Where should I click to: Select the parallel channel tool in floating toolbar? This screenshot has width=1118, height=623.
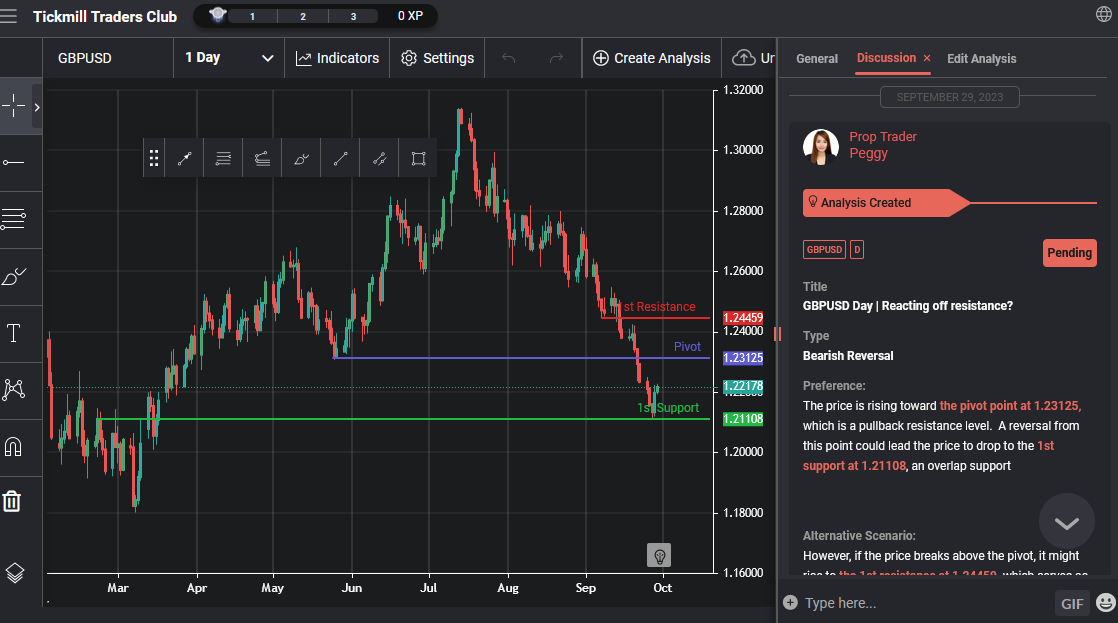[379, 158]
